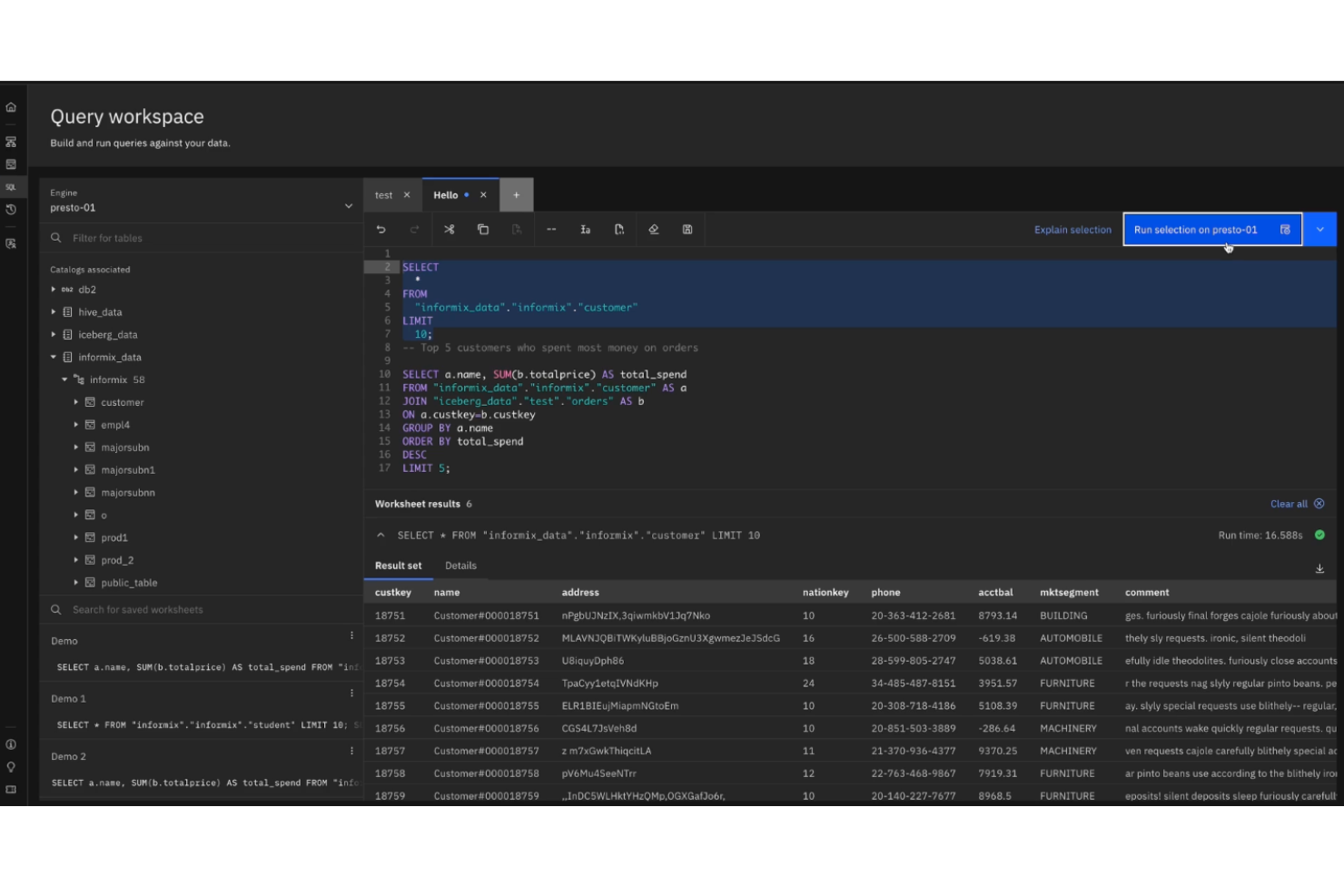
Task: Run selection on presto-01
Action: (x=1196, y=229)
